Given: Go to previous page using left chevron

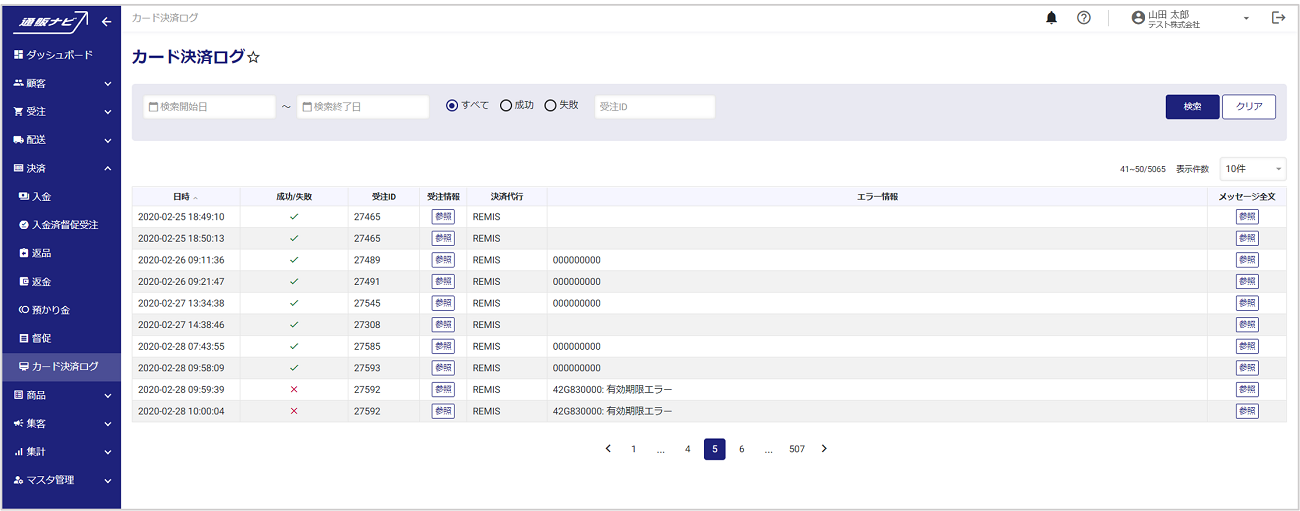Looking at the screenshot, I should pyautogui.click(x=607, y=449).
